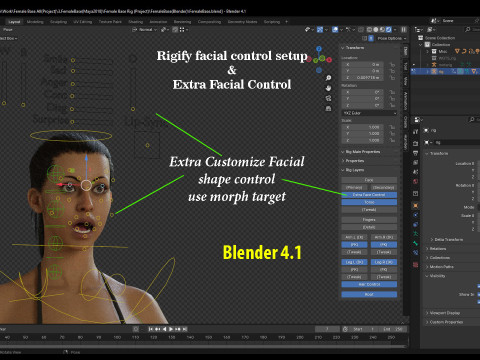Toggle Extra Face Control rig layer

pos(369,195)
